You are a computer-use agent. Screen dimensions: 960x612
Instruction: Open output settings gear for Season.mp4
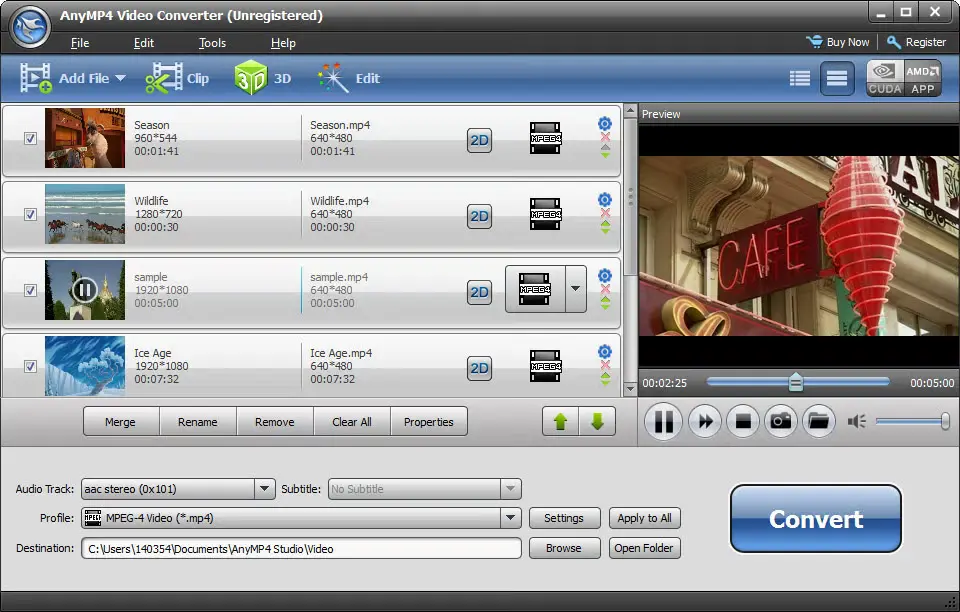pos(604,122)
